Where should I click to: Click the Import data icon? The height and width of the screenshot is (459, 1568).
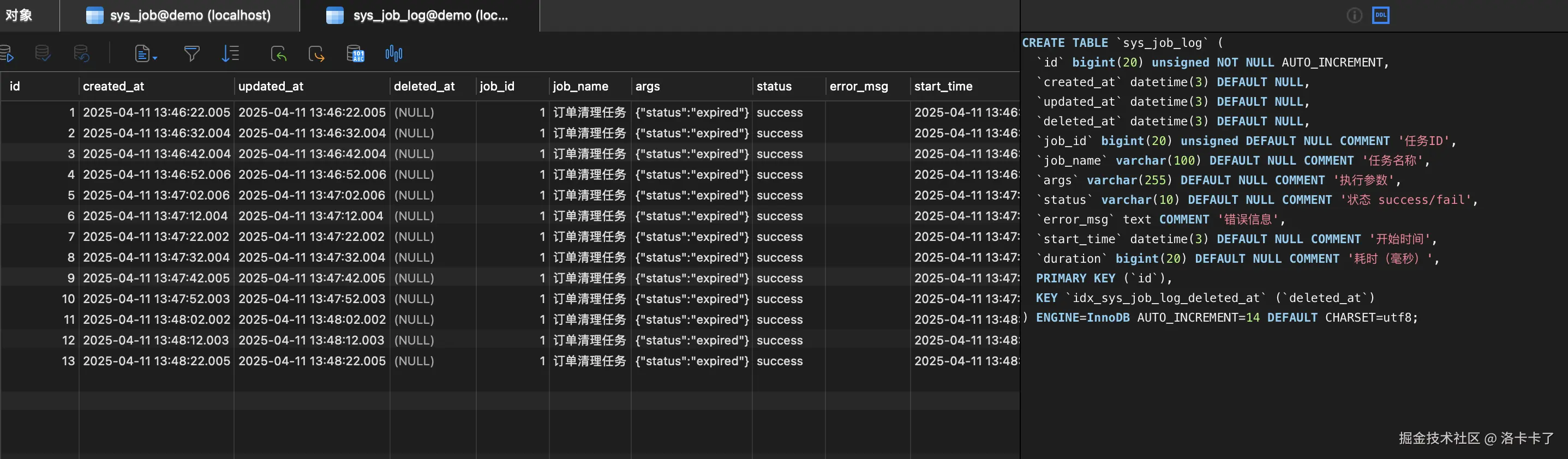coord(279,53)
